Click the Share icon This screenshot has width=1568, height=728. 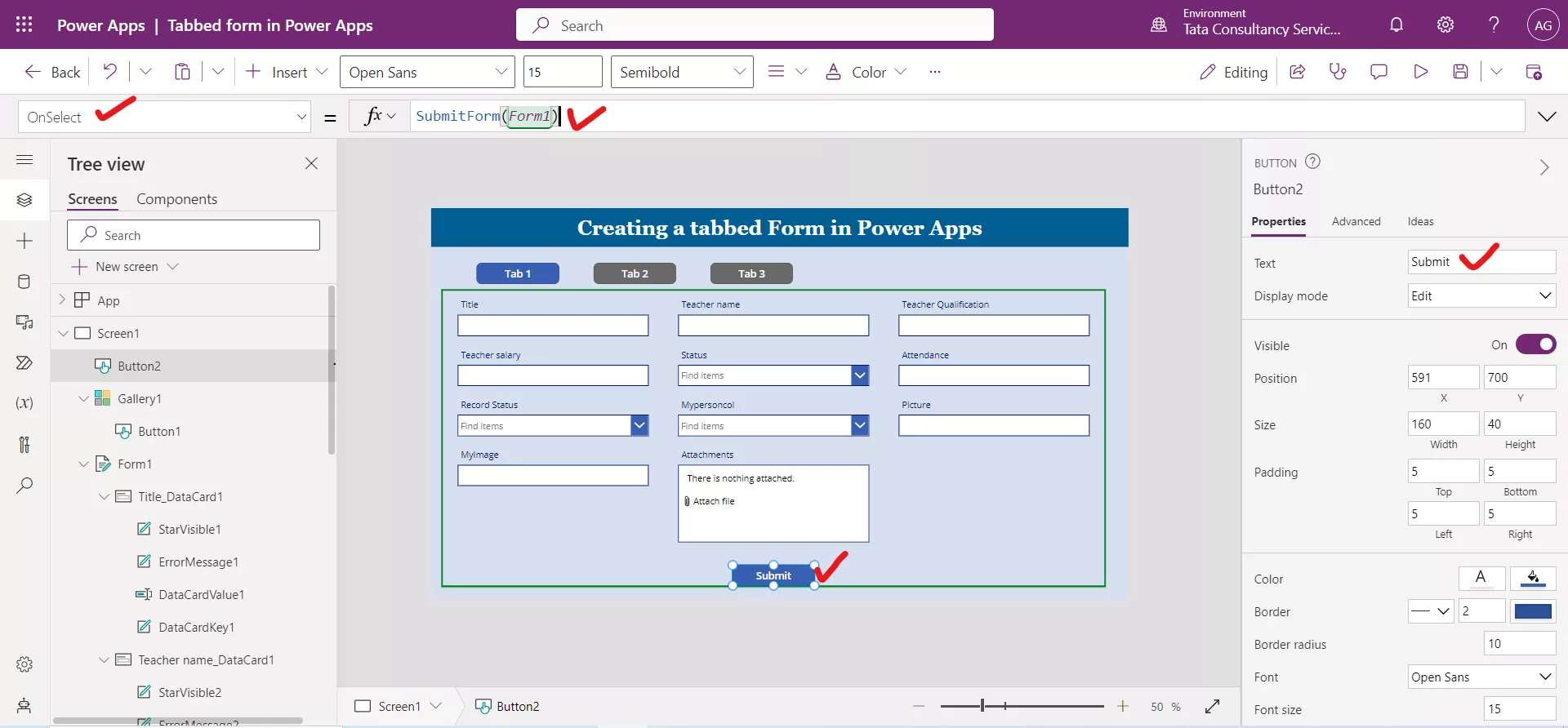pyautogui.click(x=1297, y=72)
